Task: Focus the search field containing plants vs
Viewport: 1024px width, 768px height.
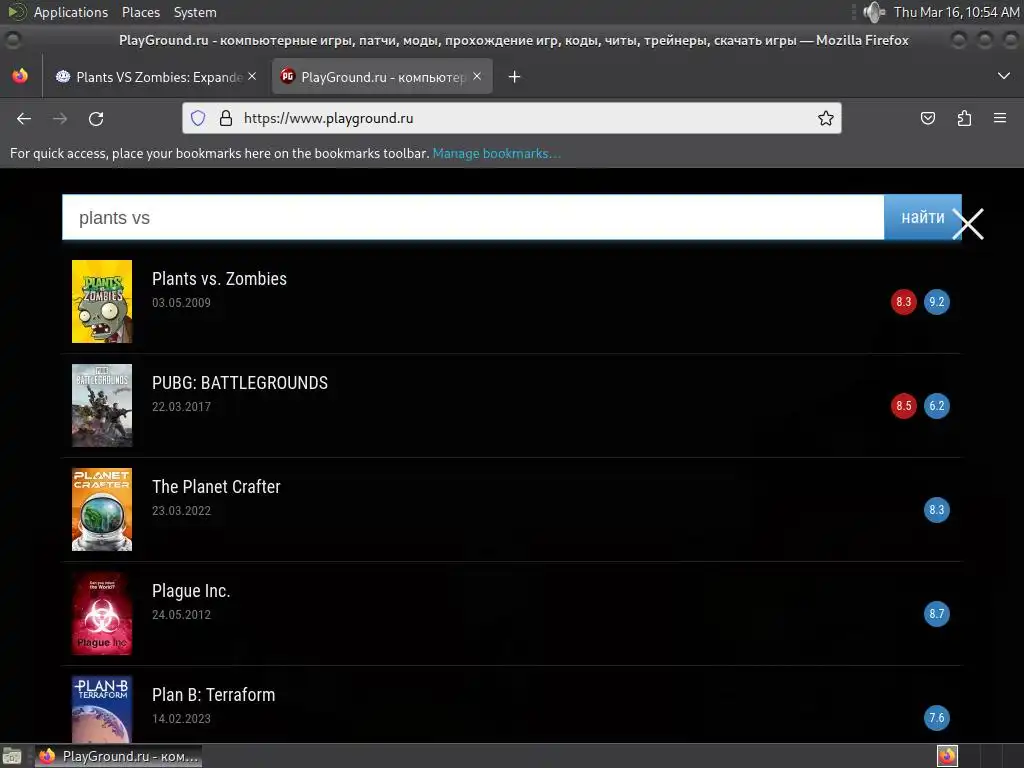Action: click(473, 217)
